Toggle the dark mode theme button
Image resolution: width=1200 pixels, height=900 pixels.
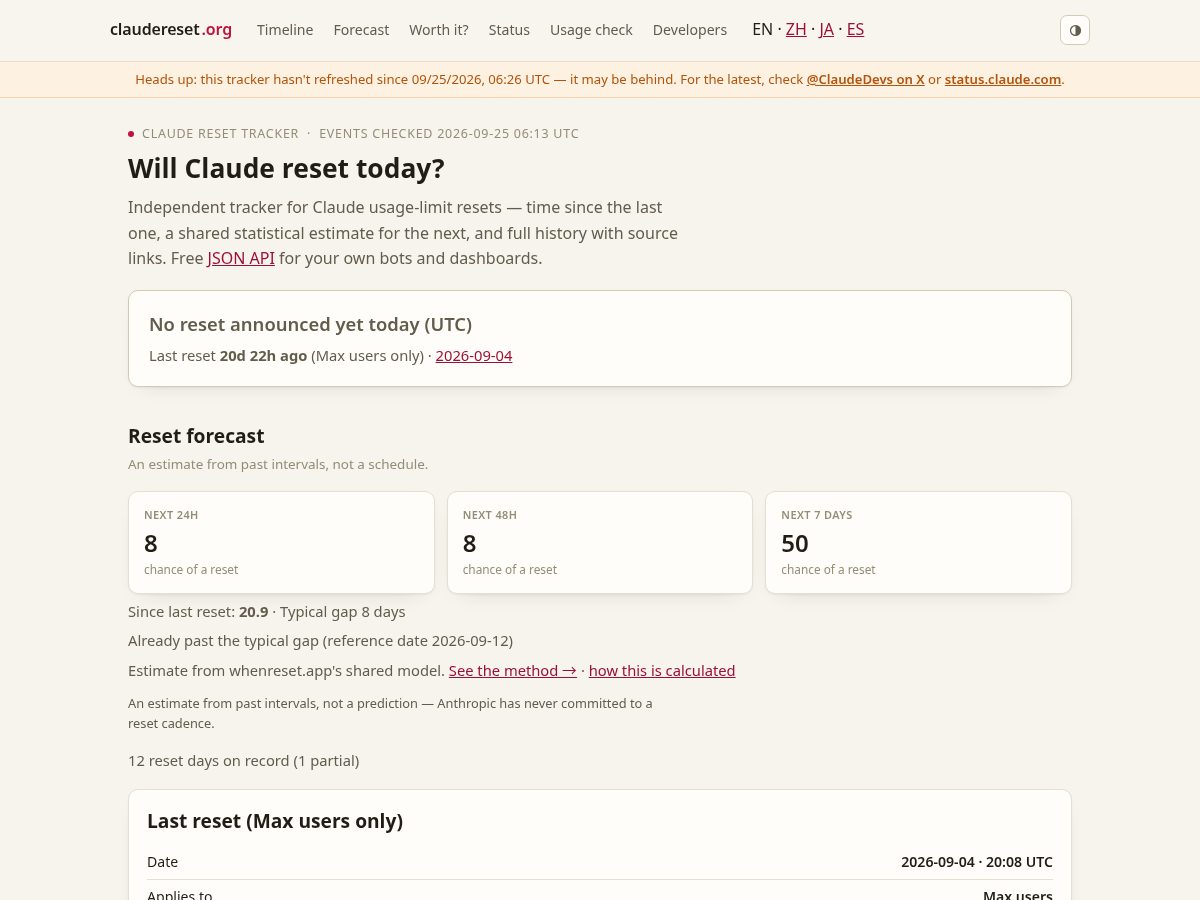click(1075, 30)
